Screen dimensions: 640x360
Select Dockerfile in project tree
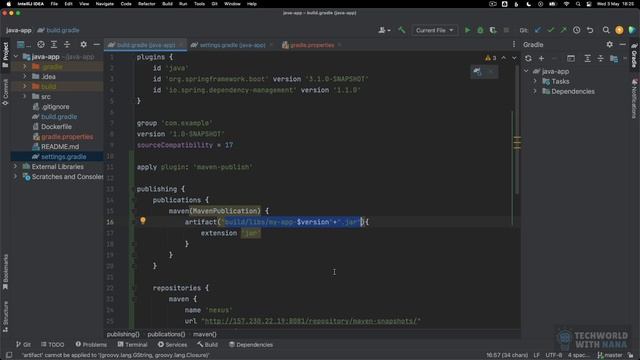(56, 127)
